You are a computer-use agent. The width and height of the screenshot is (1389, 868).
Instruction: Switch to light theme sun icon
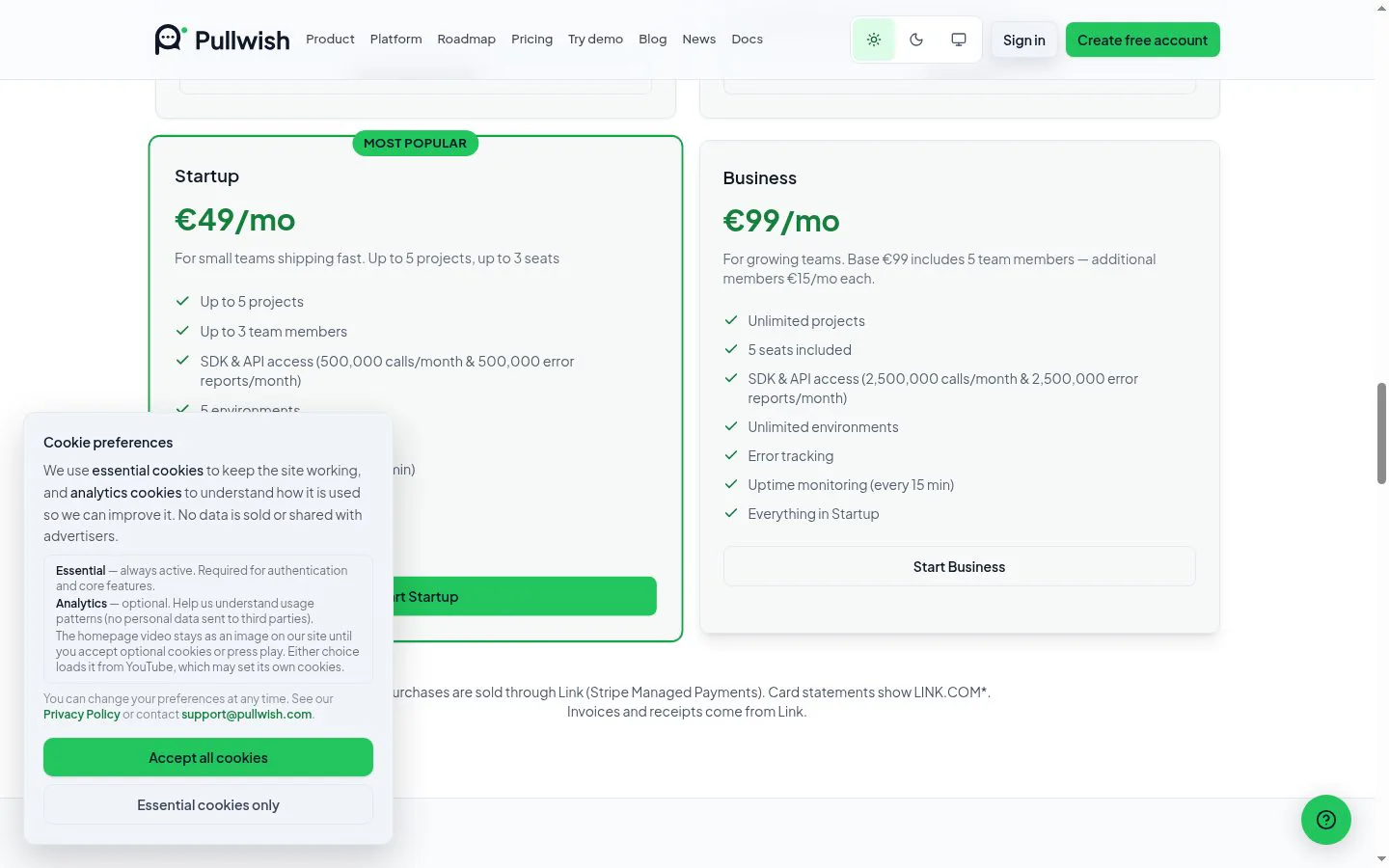click(x=874, y=40)
